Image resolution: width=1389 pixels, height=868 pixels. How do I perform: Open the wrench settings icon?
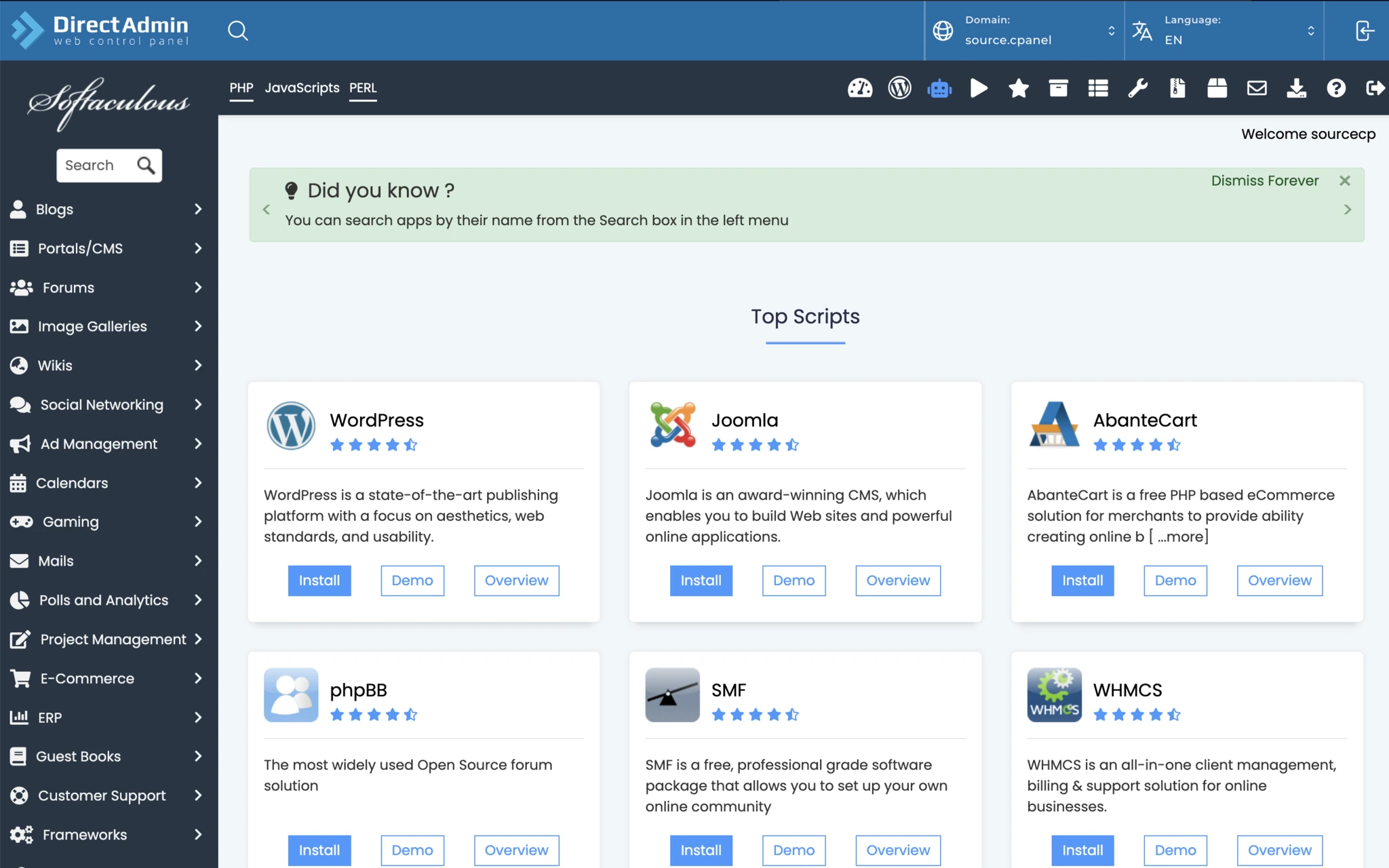point(1138,88)
